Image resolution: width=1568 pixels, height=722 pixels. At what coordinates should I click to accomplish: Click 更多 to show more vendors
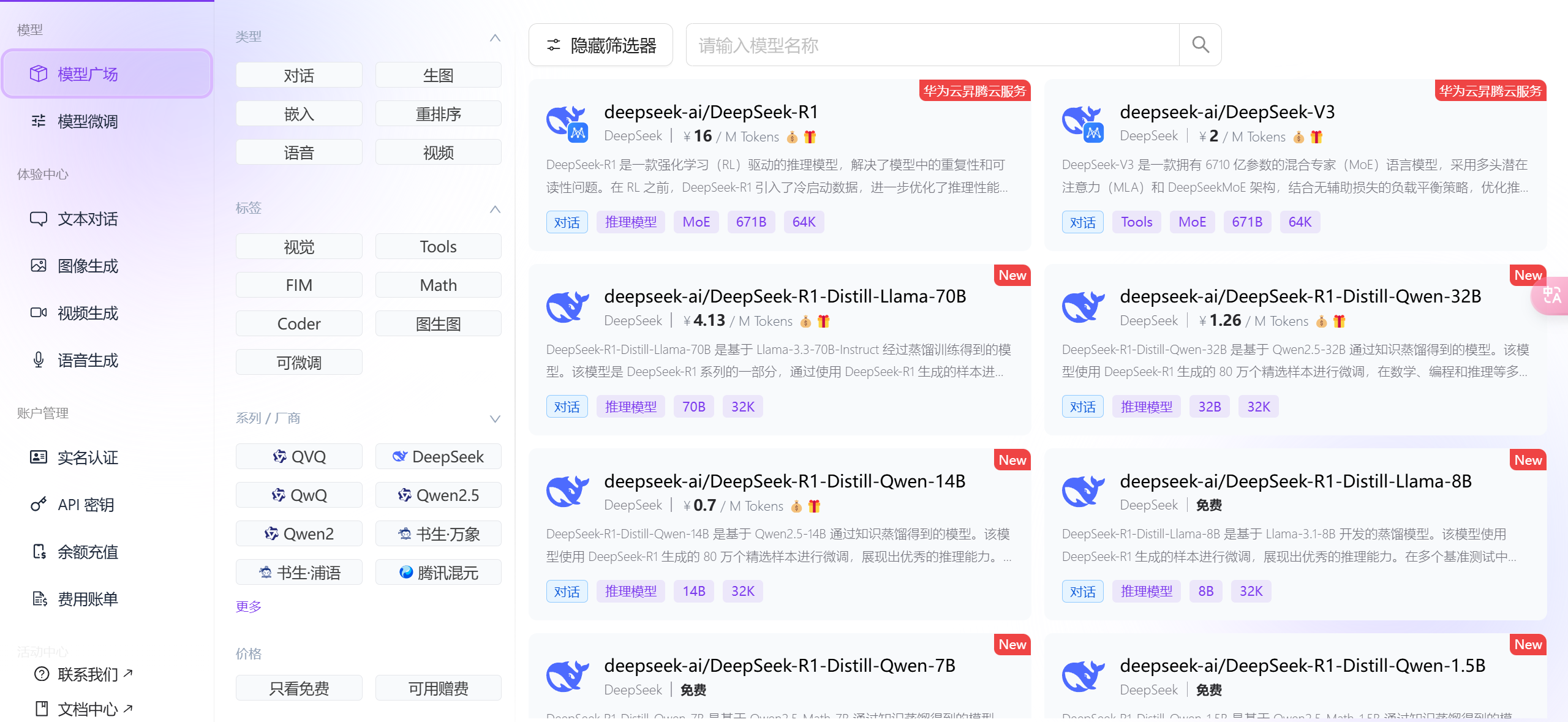(249, 606)
